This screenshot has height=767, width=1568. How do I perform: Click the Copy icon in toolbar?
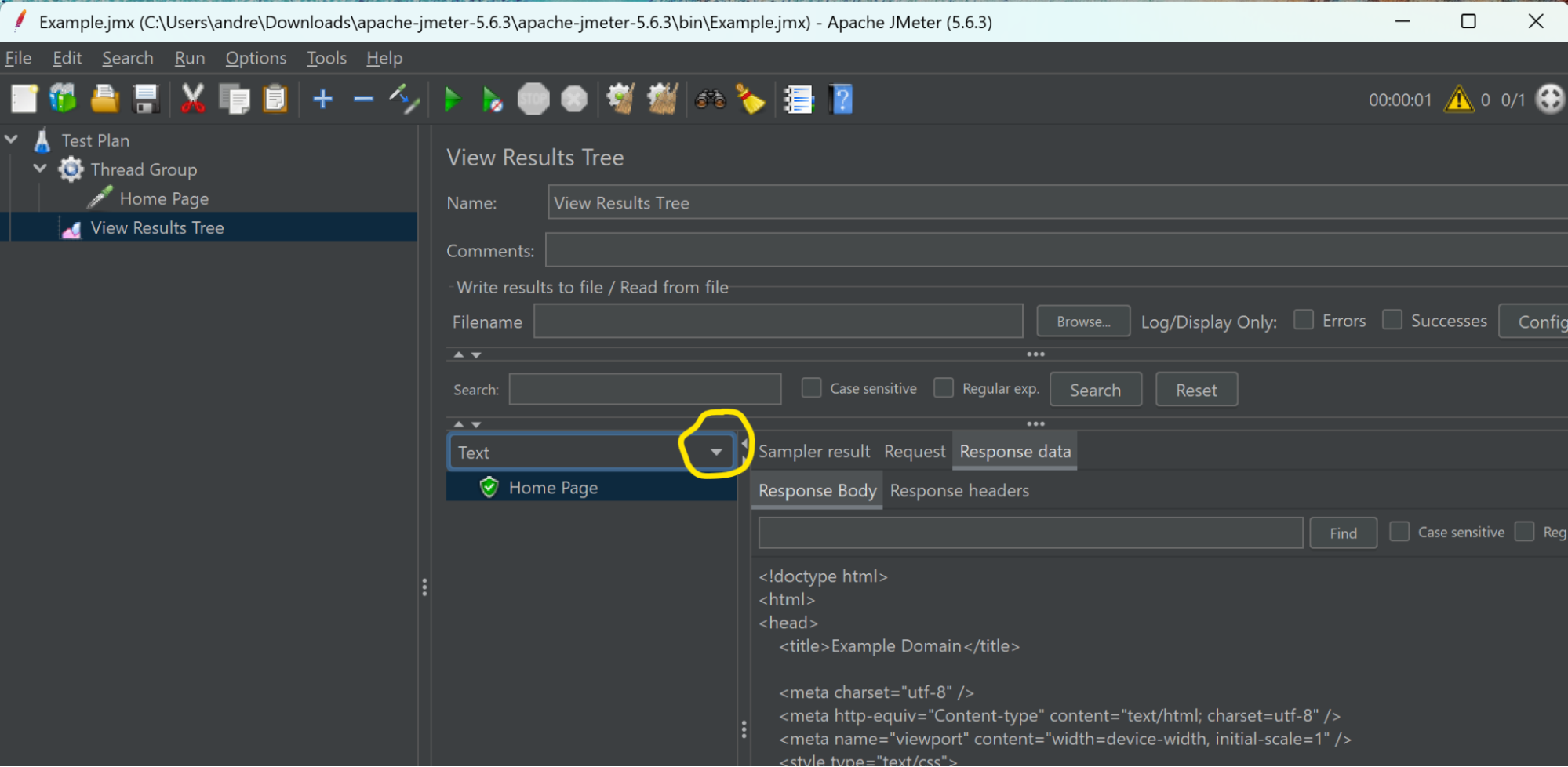point(234,100)
